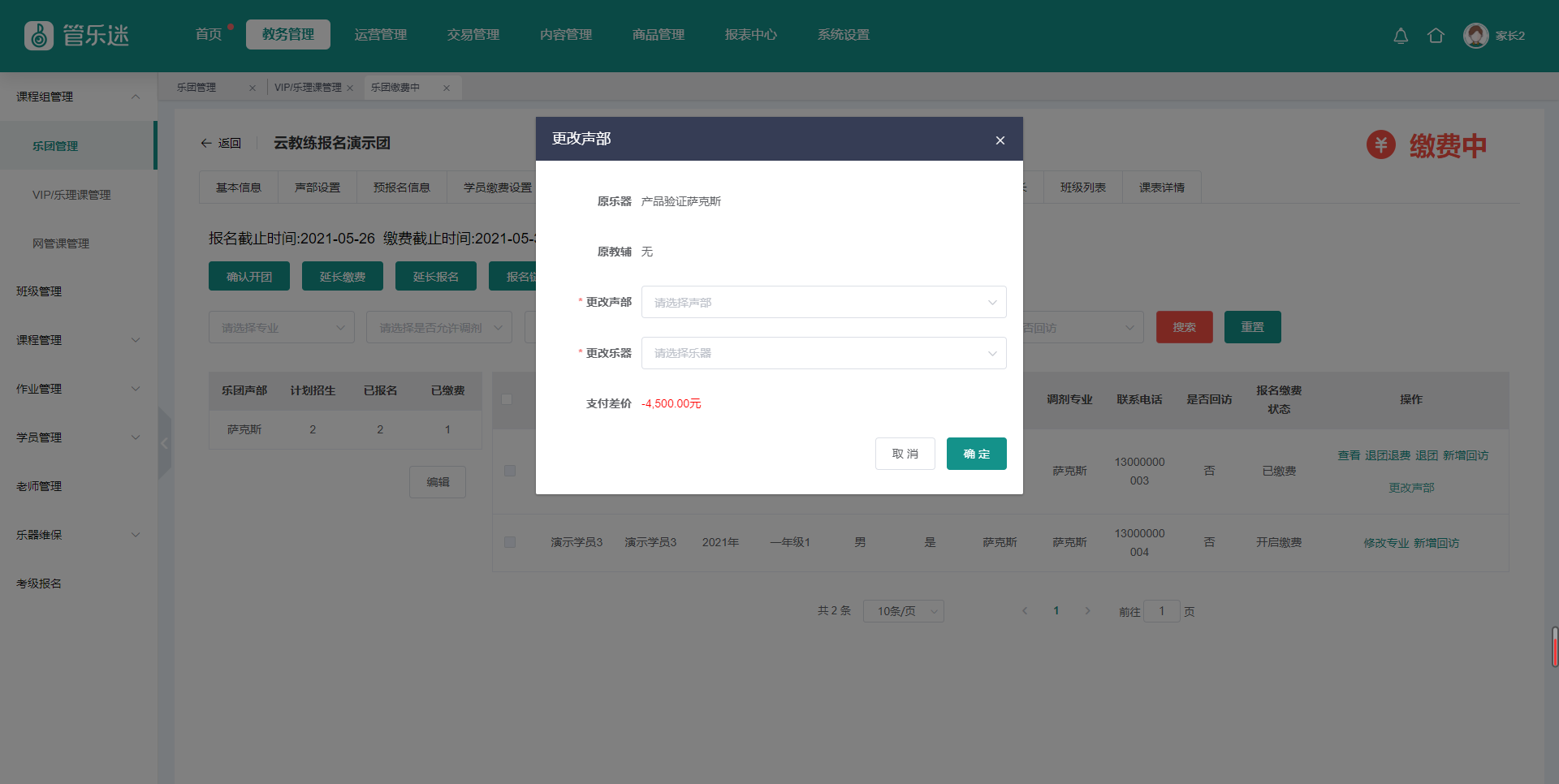The height and width of the screenshot is (784, 1559).
Task: Open the 更改声部 dropdown
Action: (823, 302)
